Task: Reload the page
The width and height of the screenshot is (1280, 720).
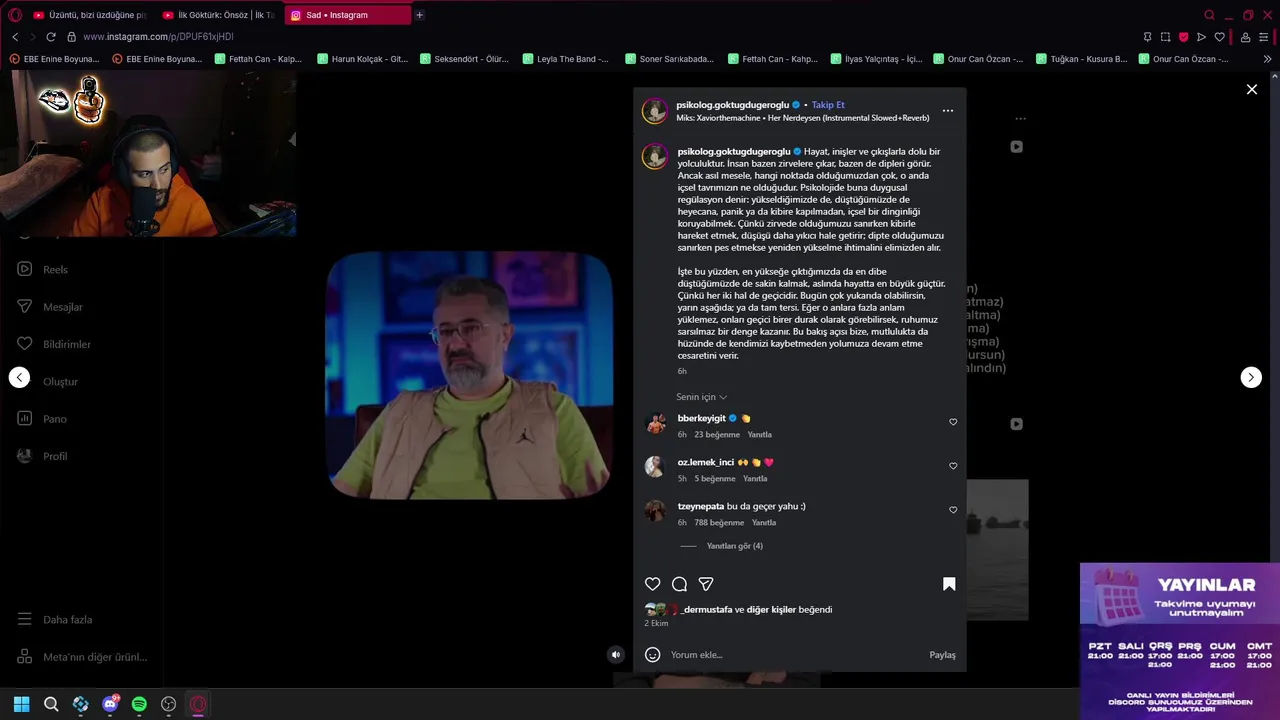Action: click(x=50, y=37)
